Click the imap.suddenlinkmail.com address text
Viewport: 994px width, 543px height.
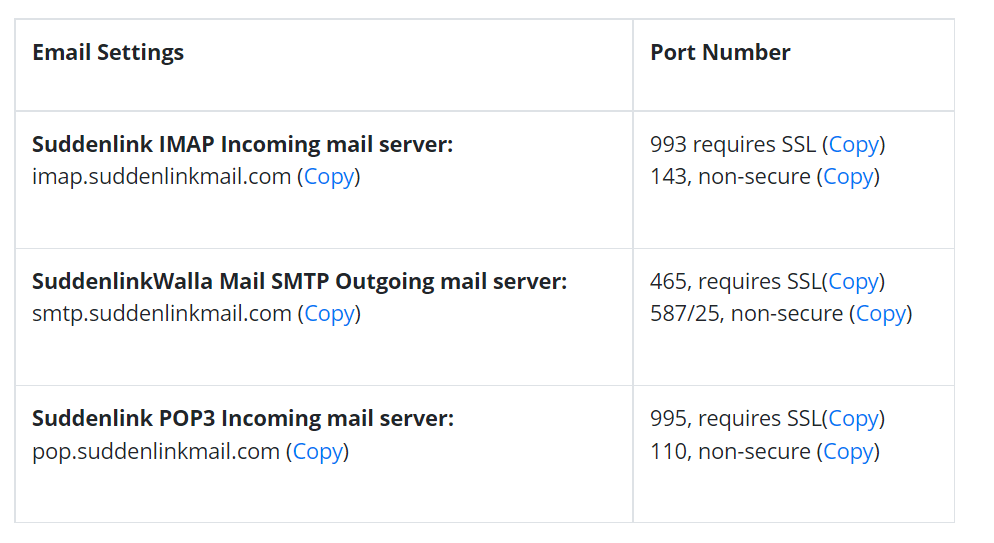[x=162, y=177]
